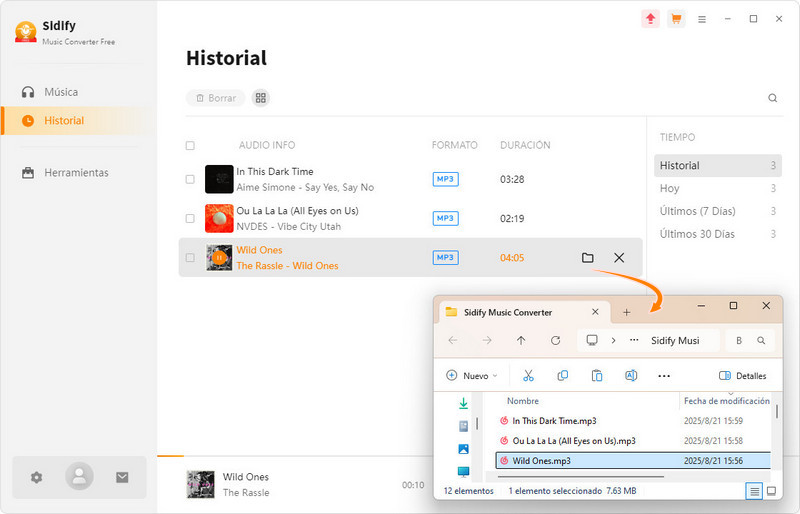
Task: Click the playback progress bar
Action: 295,456
